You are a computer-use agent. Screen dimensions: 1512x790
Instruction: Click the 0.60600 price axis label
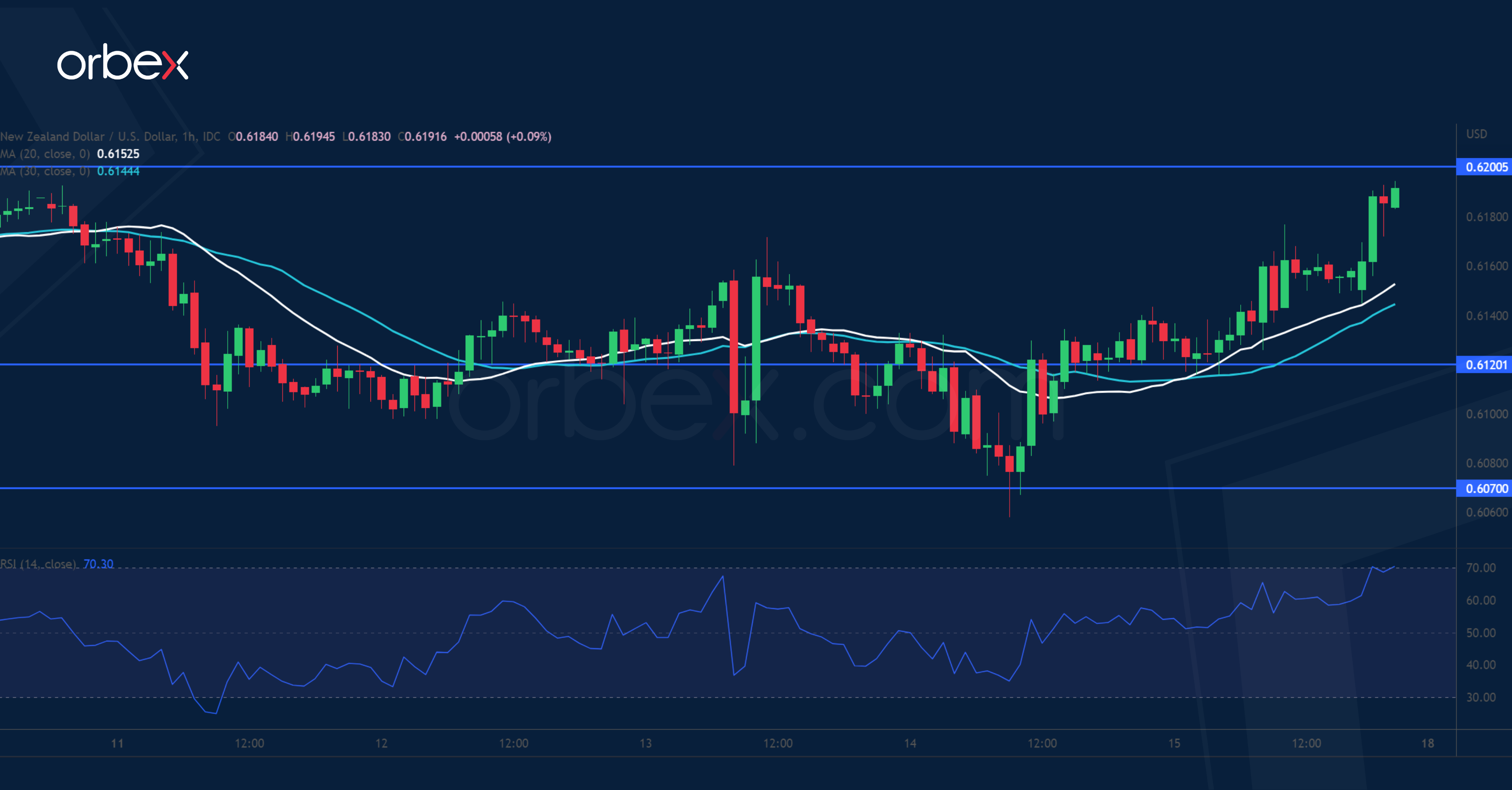click(1486, 512)
